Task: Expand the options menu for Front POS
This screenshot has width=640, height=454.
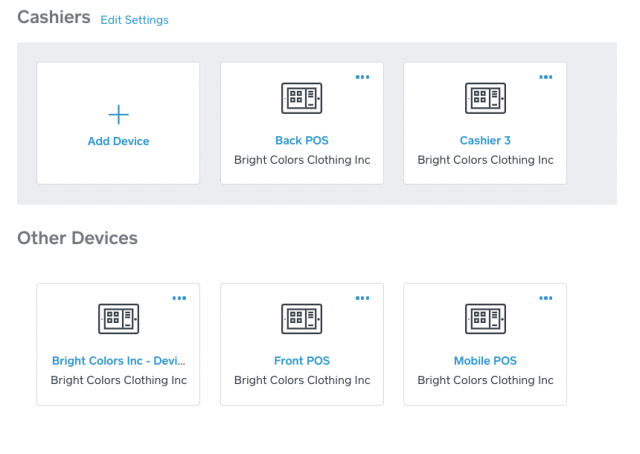Action: pos(362,298)
